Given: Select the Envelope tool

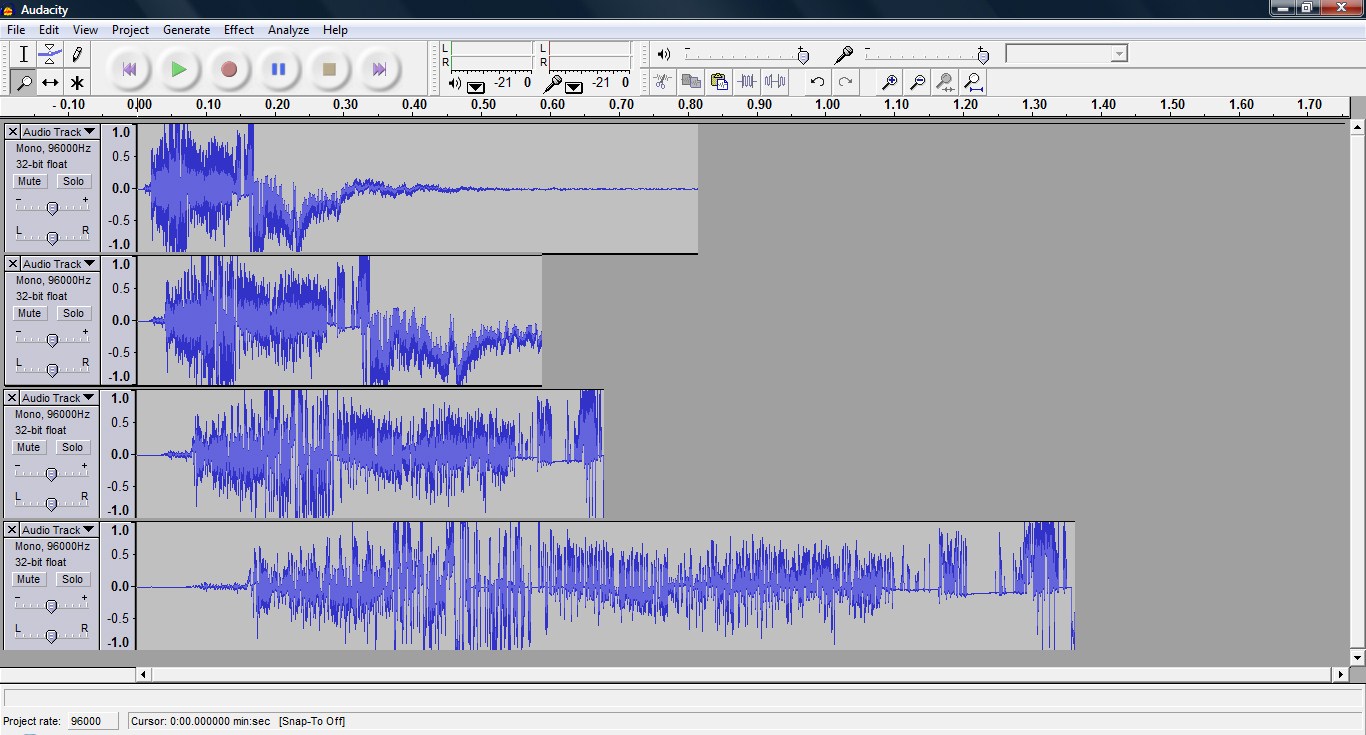Looking at the screenshot, I should [50, 54].
